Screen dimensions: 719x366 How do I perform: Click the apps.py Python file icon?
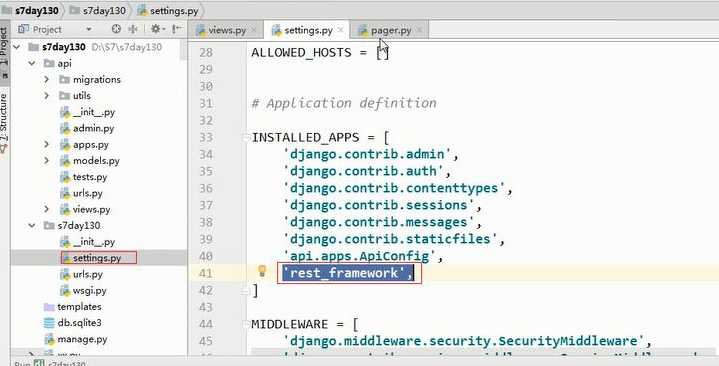pyautogui.click(x=65, y=144)
